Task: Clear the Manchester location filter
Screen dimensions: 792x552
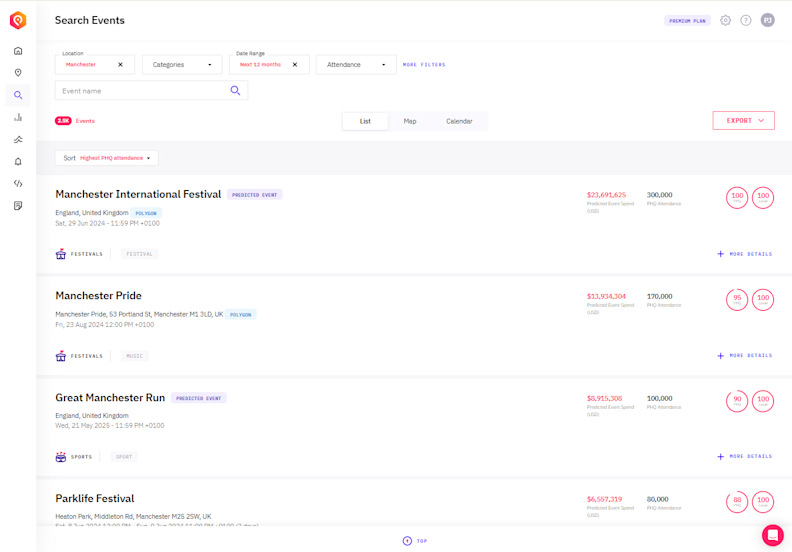Action: coord(121,65)
